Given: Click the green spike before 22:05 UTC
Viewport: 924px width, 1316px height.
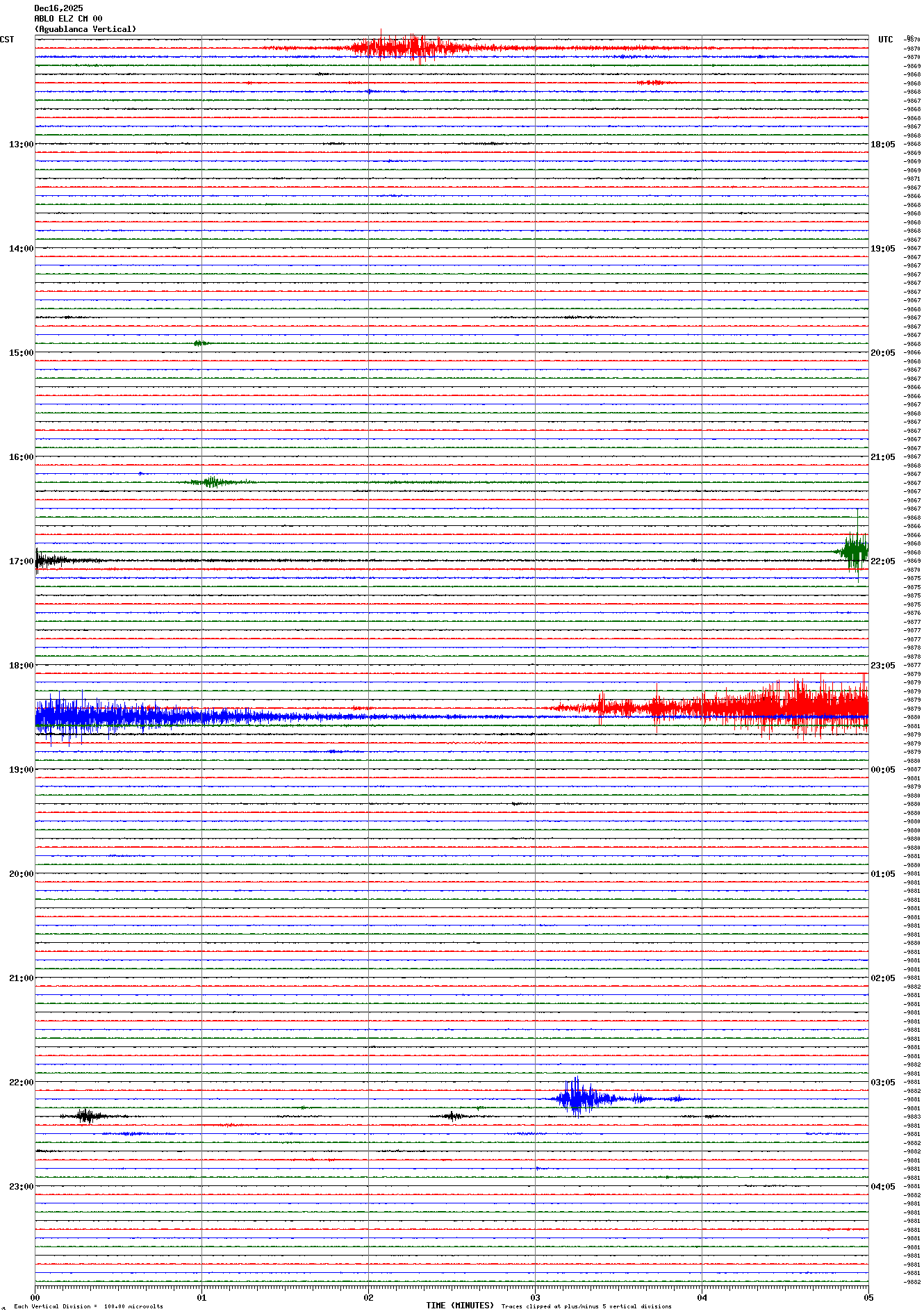Looking at the screenshot, I should [855, 551].
